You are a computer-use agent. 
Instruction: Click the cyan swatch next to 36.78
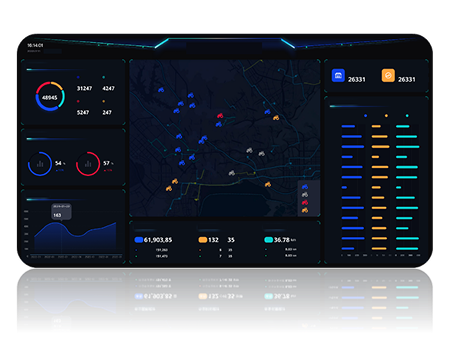268,240
